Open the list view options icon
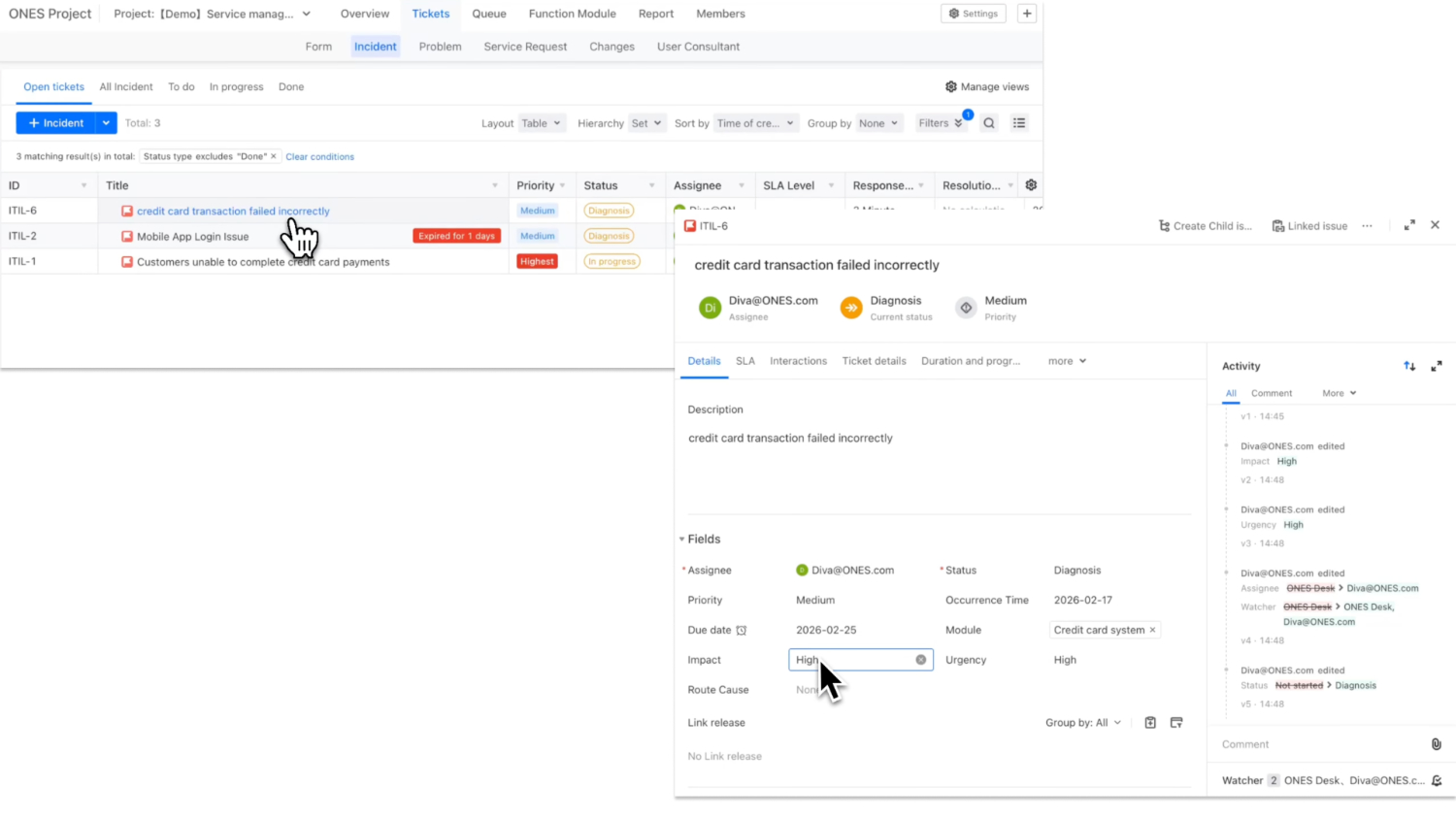This screenshot has width=1456, height=819. click(x=1018, y=123)
